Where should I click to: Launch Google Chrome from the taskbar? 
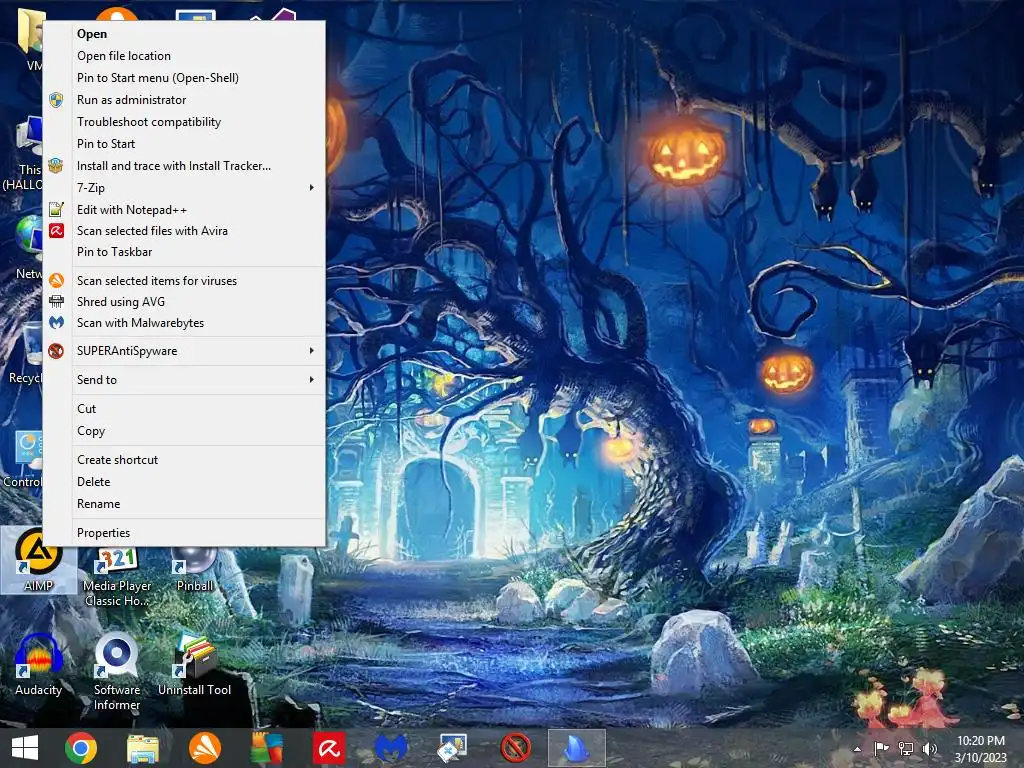[x=81, y=748]
